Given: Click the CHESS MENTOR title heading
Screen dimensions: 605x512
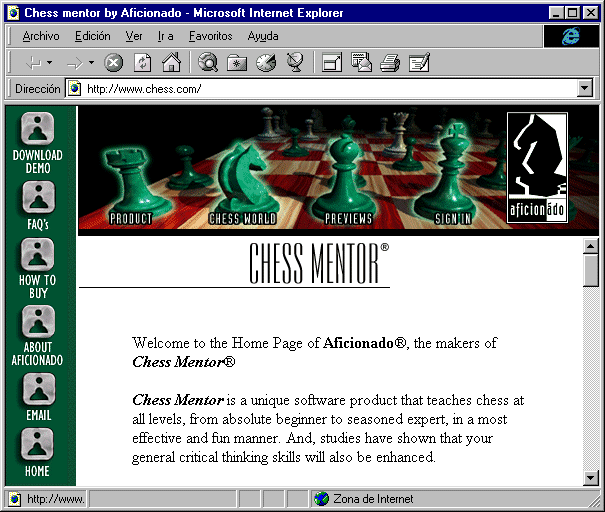Looking at the screenshot, I should pos(319,263).
